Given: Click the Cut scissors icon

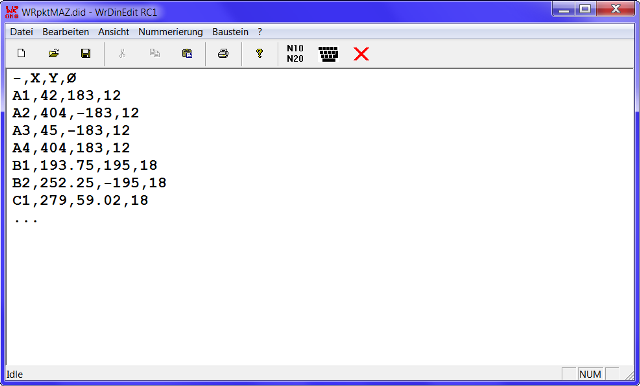Looking at the screenshot, I should 122,53.
